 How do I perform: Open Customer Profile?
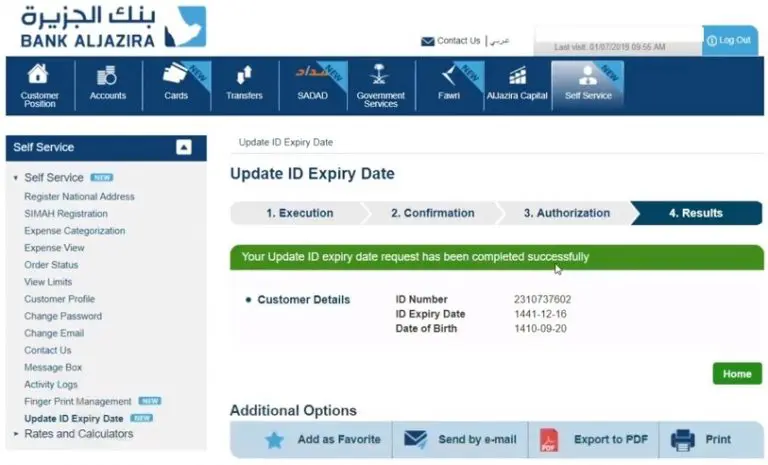(x=59, y=299)
